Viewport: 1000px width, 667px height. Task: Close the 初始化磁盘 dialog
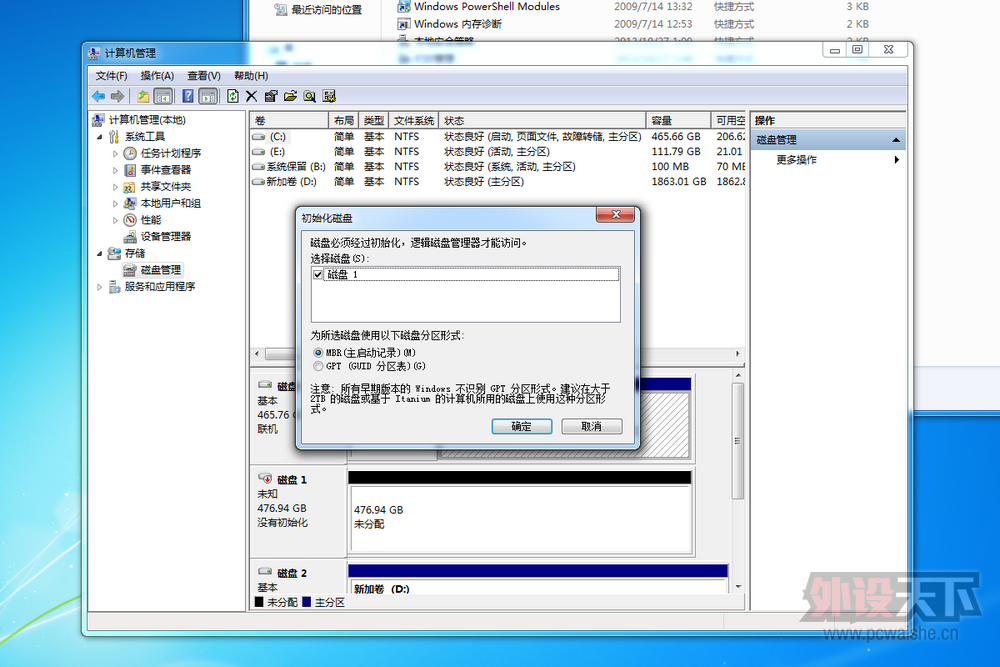click(x=615, y=215)
